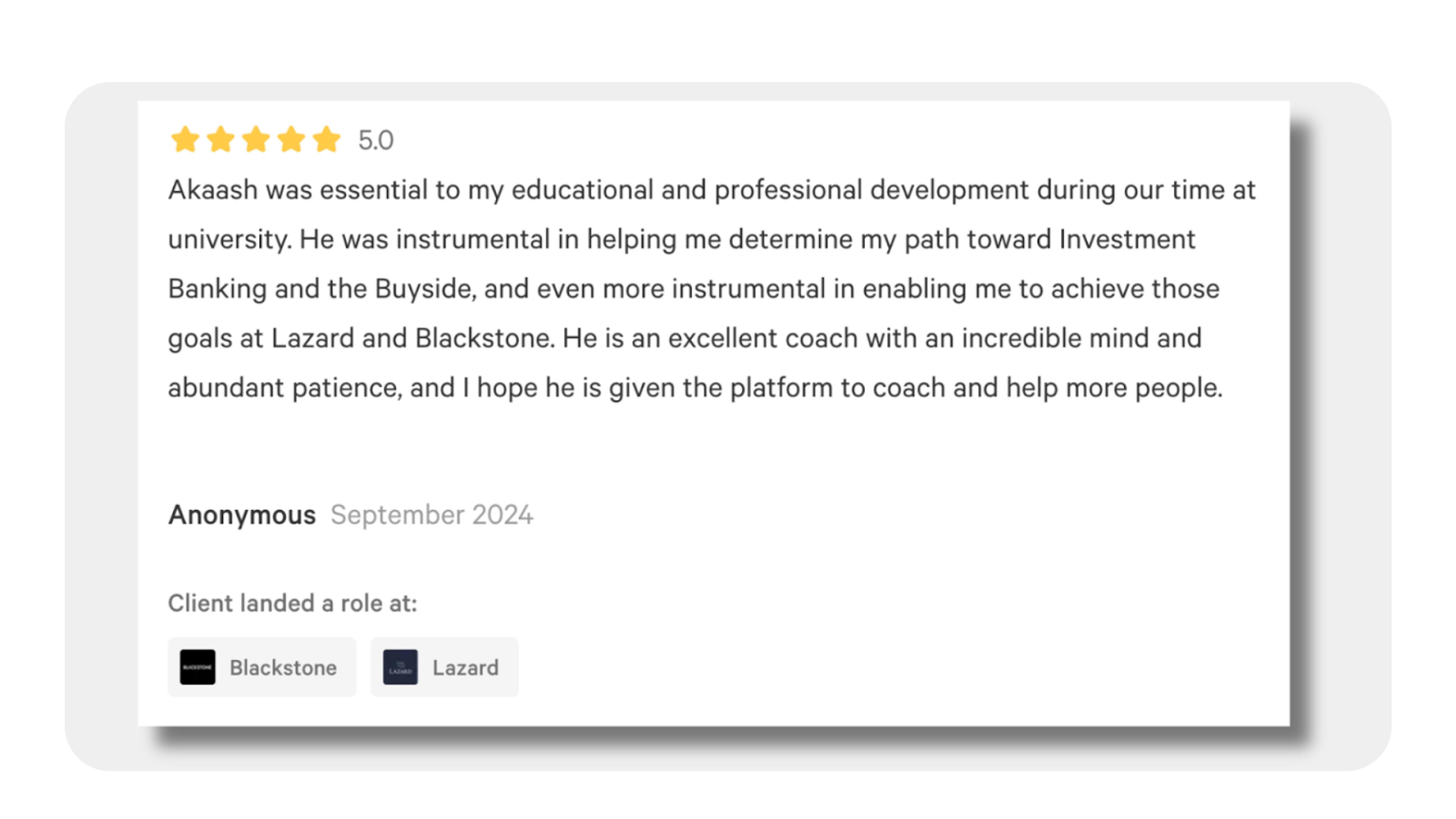Open the Blackstone company tag
The height and width of the screenshot is (819, 1456).
(x=262, y=667)
